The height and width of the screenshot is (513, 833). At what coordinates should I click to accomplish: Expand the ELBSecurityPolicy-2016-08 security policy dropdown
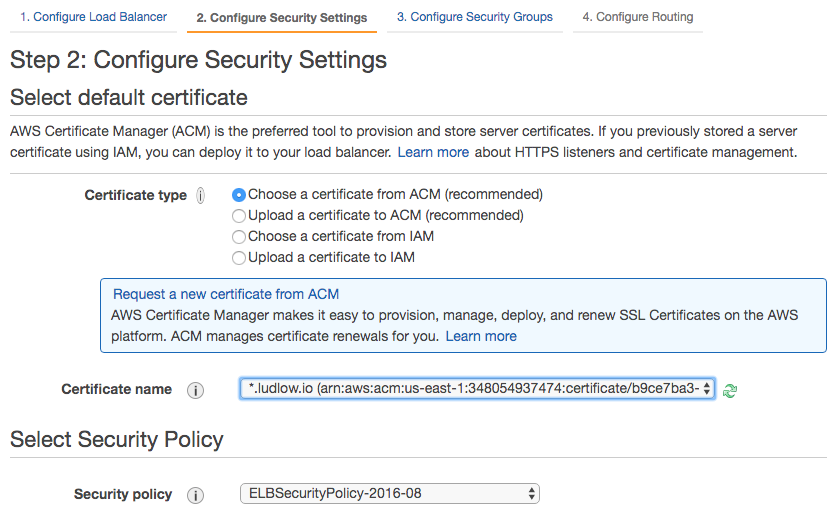(x=389, y=494)
